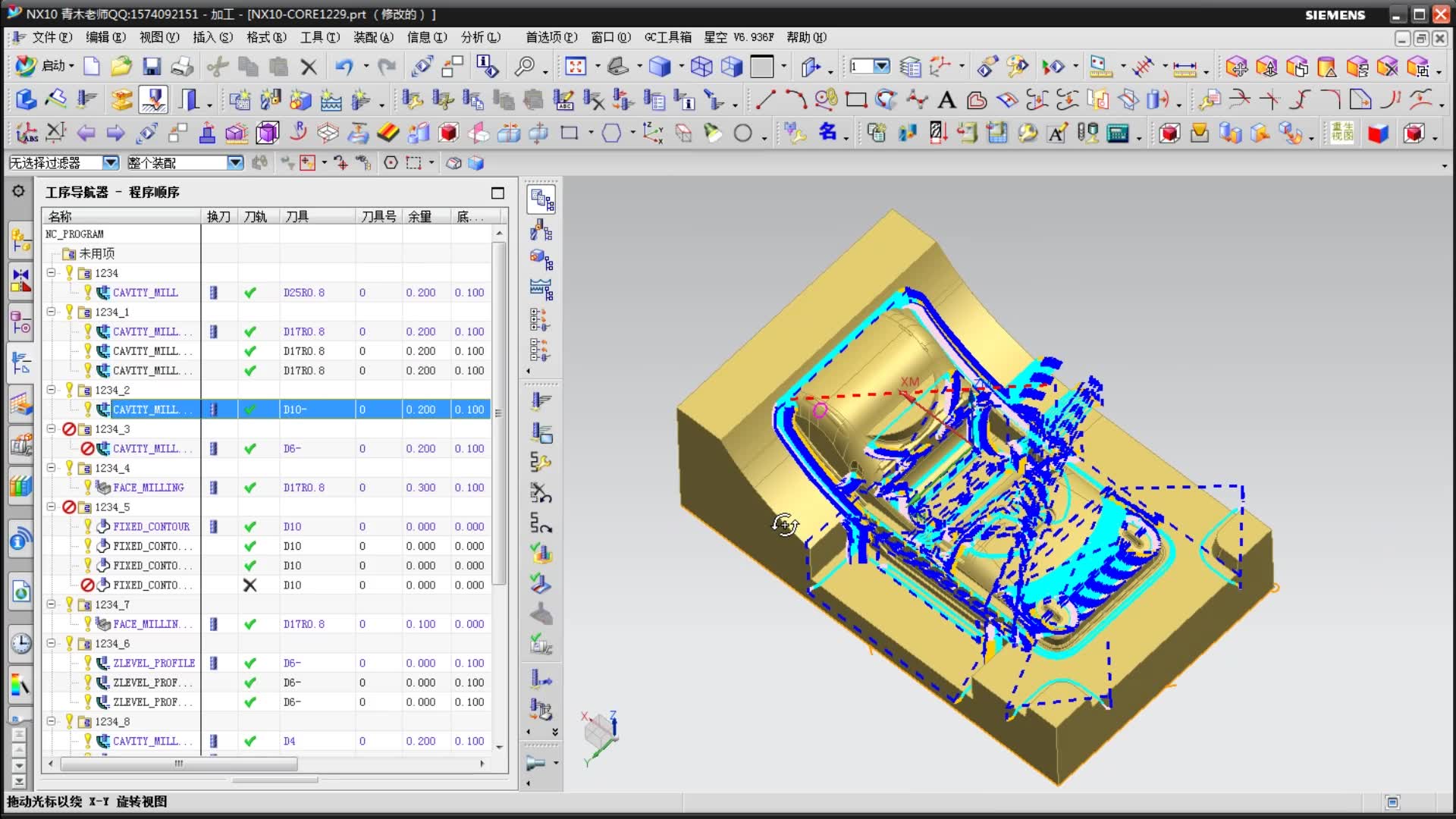Click the Fit view icon

576,67
